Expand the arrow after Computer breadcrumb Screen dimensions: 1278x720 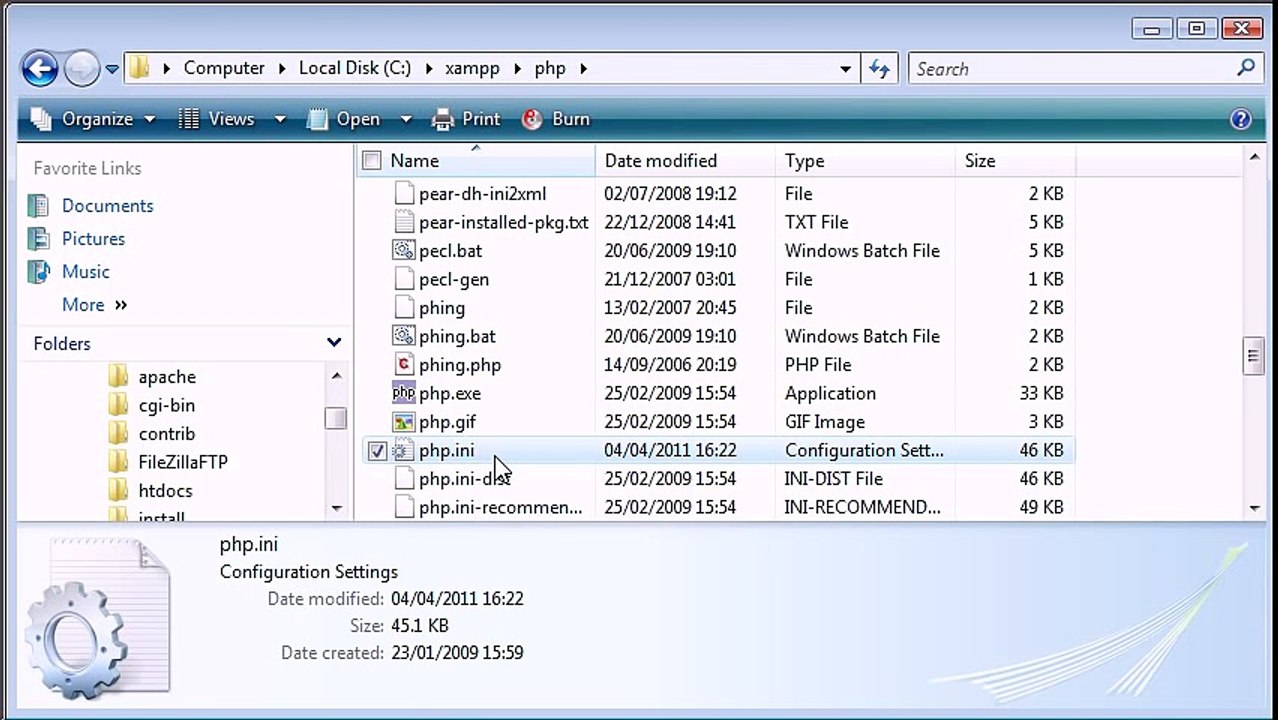[283, 68]
